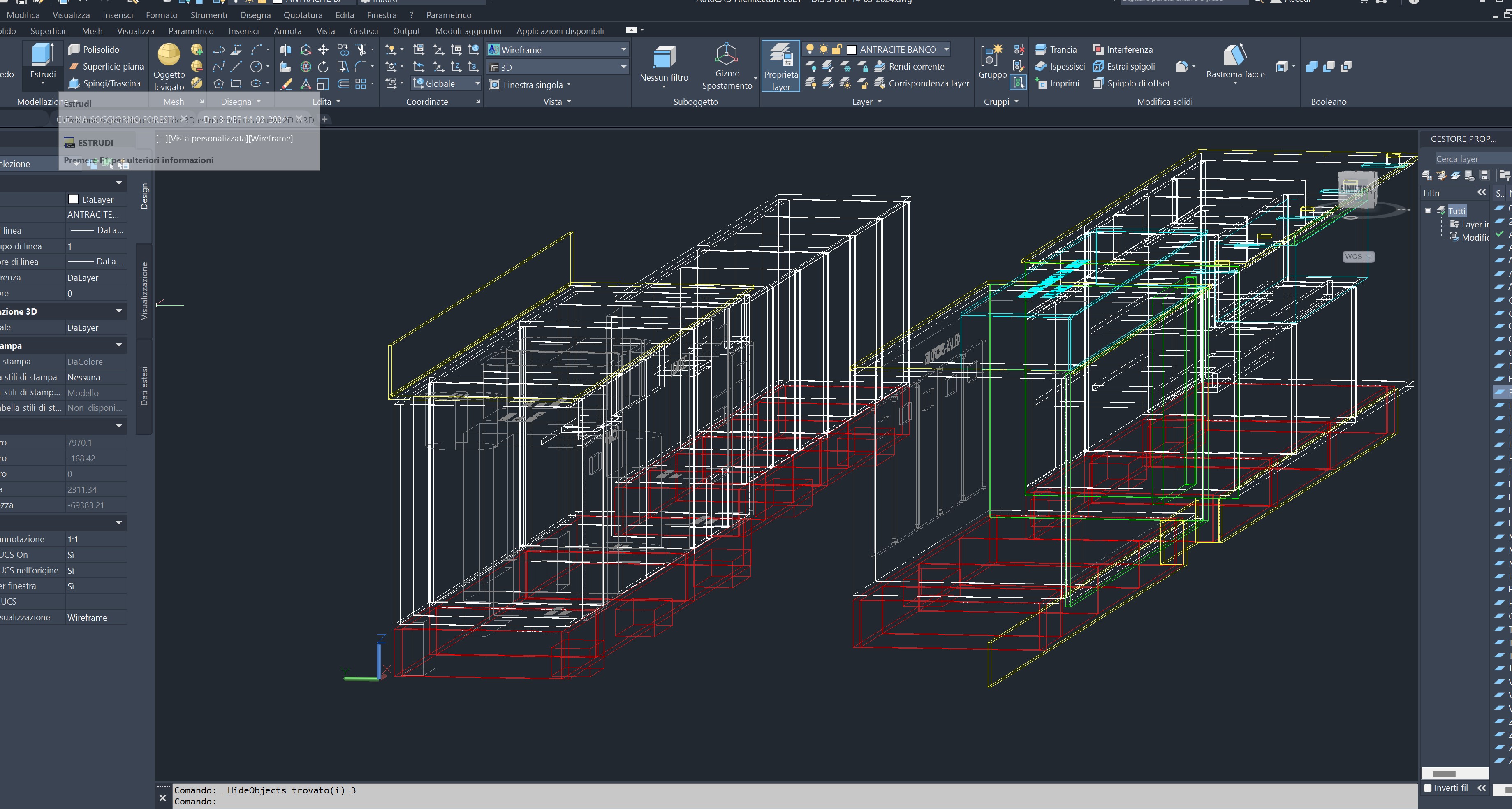
Task: Open Nessun filtro subobject filter
Action: tap(664, 66)
